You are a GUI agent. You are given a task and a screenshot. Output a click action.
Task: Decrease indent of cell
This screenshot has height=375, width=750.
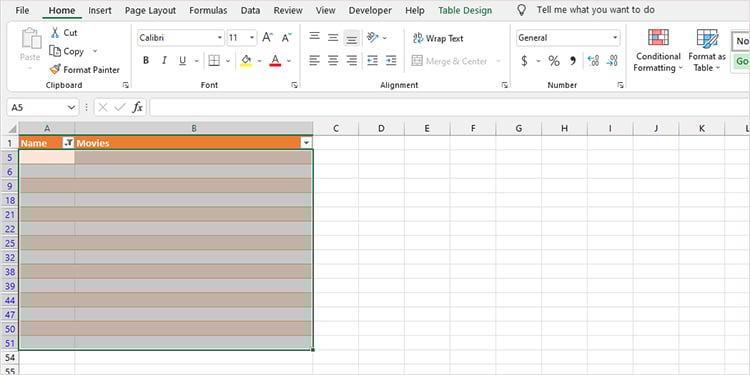pos(373,61)
